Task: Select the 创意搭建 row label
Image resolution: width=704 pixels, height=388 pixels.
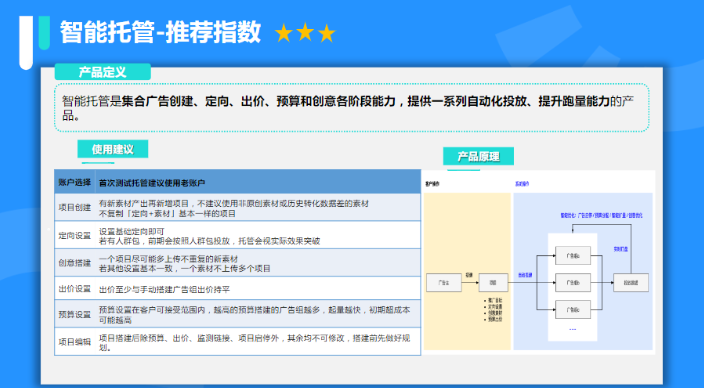Action: 75,263
